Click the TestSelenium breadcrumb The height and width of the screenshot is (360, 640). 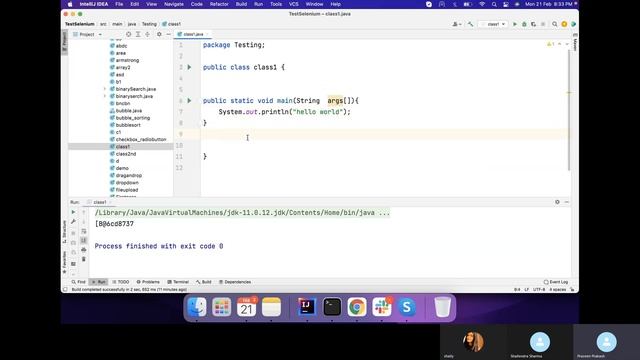click(80, 24)
